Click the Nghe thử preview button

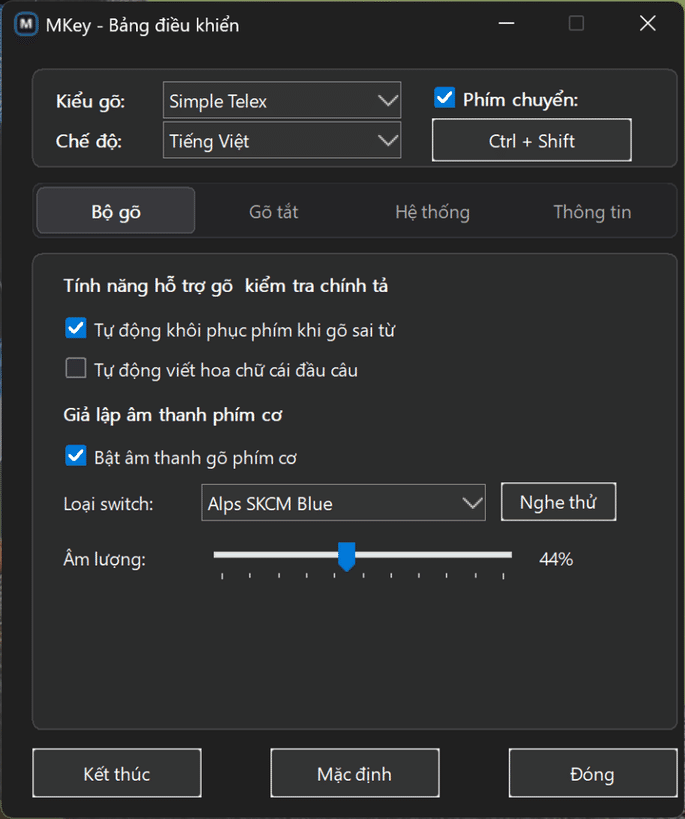pyautogui.click(x=558, y=502)
